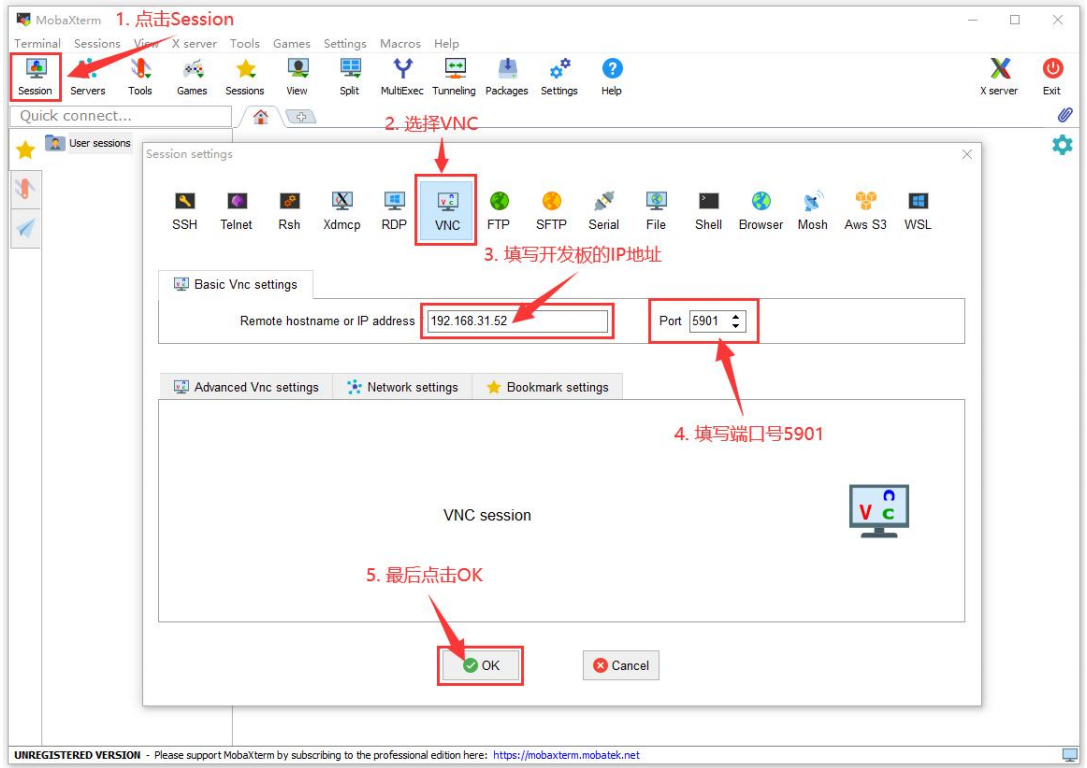
Task: Select the Telnet session type
Action: [236, 211]
